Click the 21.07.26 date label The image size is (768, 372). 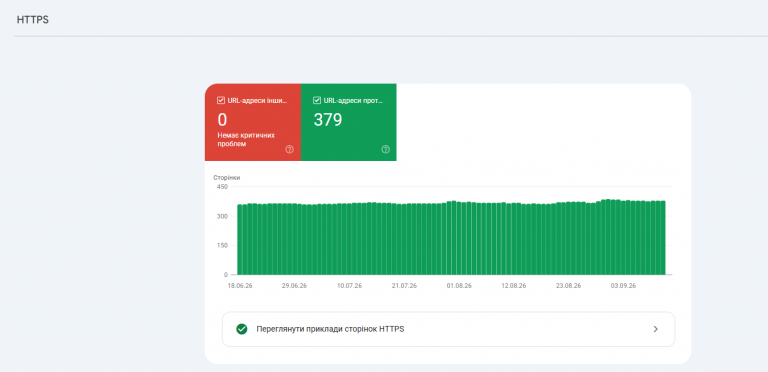[x=404, y=286]
